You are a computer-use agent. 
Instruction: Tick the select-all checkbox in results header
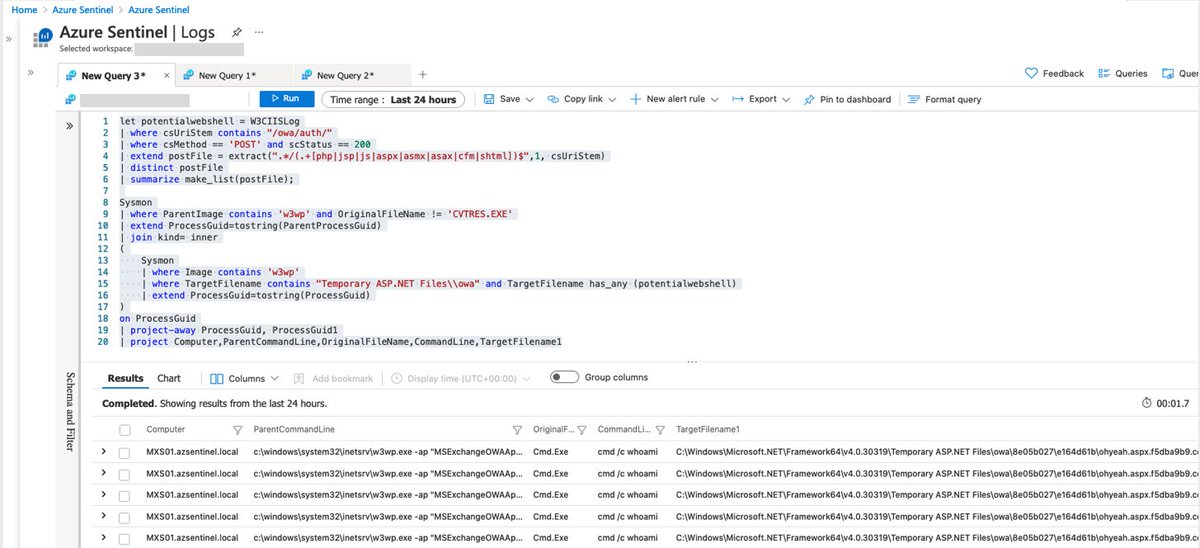click(x=125, y=430)
